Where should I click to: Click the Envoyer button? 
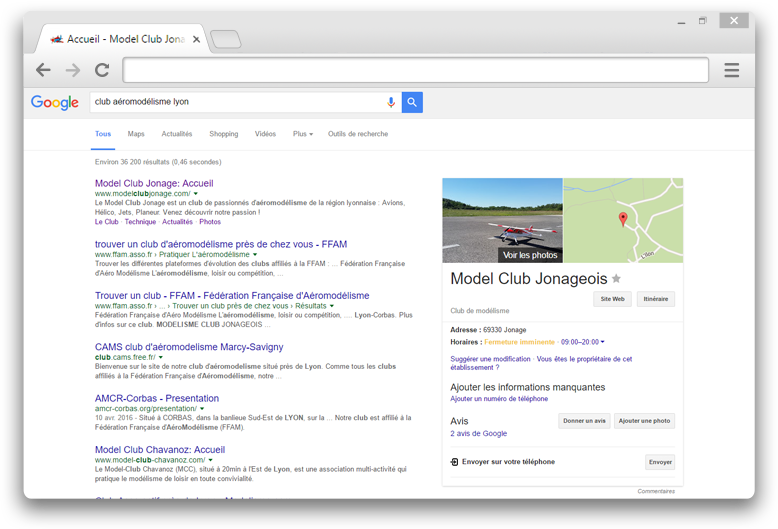[660, 462]
